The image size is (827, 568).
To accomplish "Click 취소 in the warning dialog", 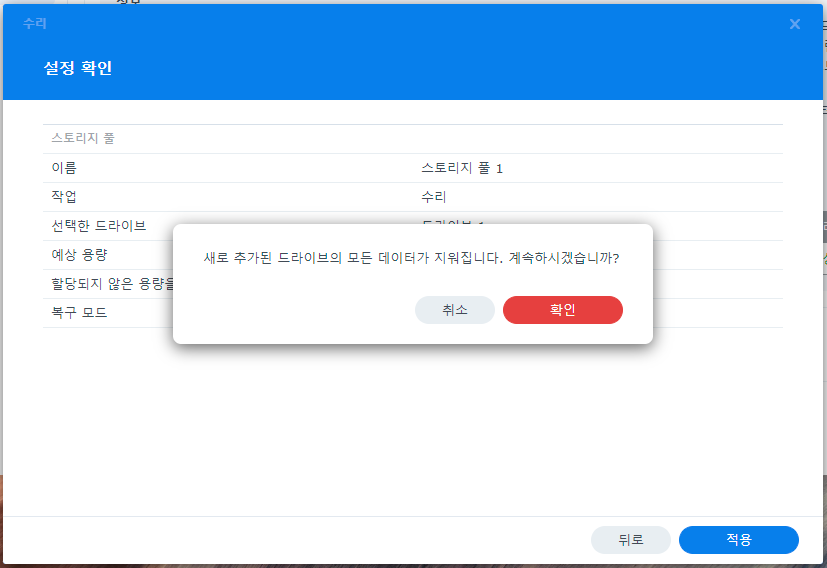I will (455, 310).
